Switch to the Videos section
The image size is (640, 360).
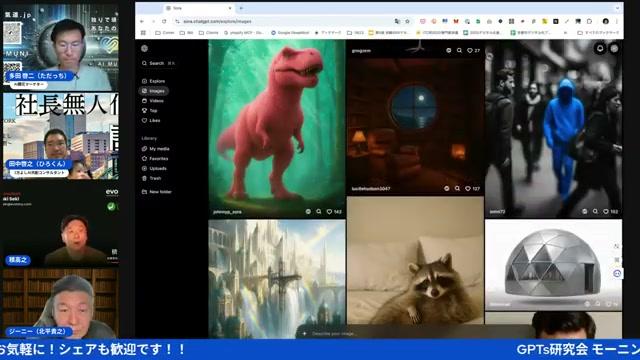[153, 101]
